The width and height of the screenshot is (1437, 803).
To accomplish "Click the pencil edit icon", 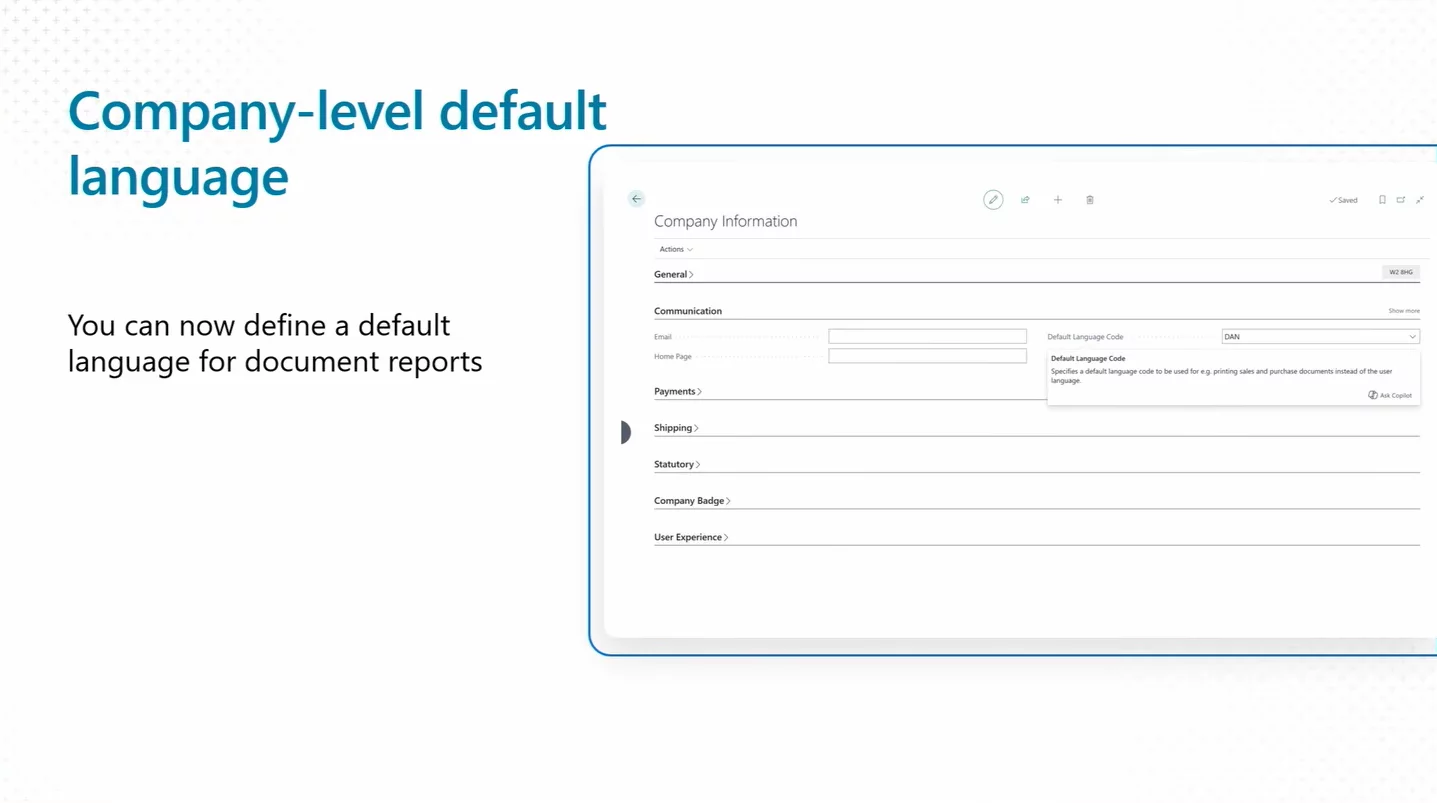I will pos(993,200).
